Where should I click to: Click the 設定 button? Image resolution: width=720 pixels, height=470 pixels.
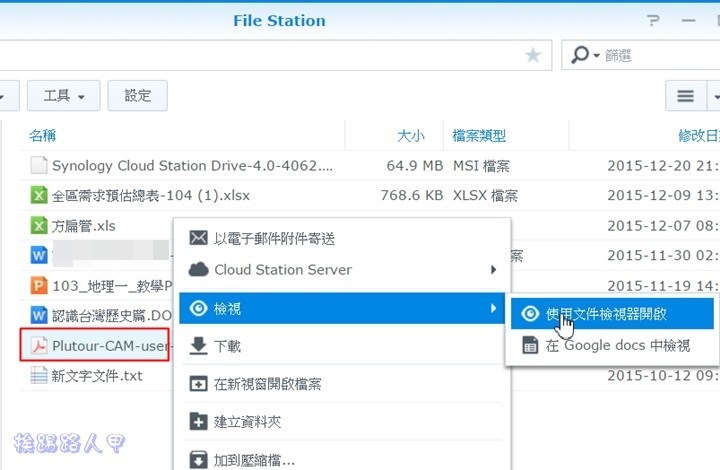137,96
